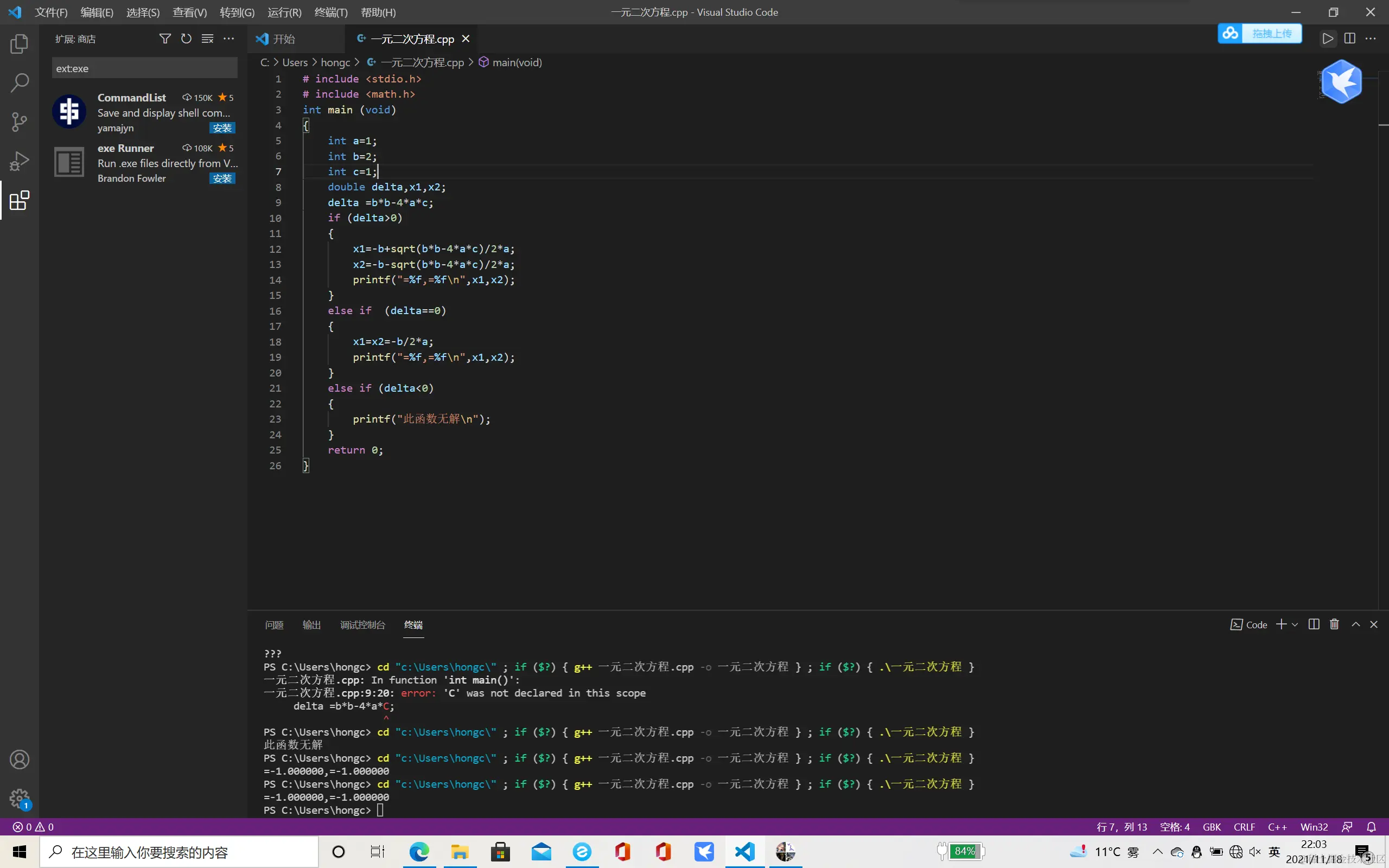Split the editor to the right
The height and width of the screenshot is (868, 1389).
tap(1349, 39)
